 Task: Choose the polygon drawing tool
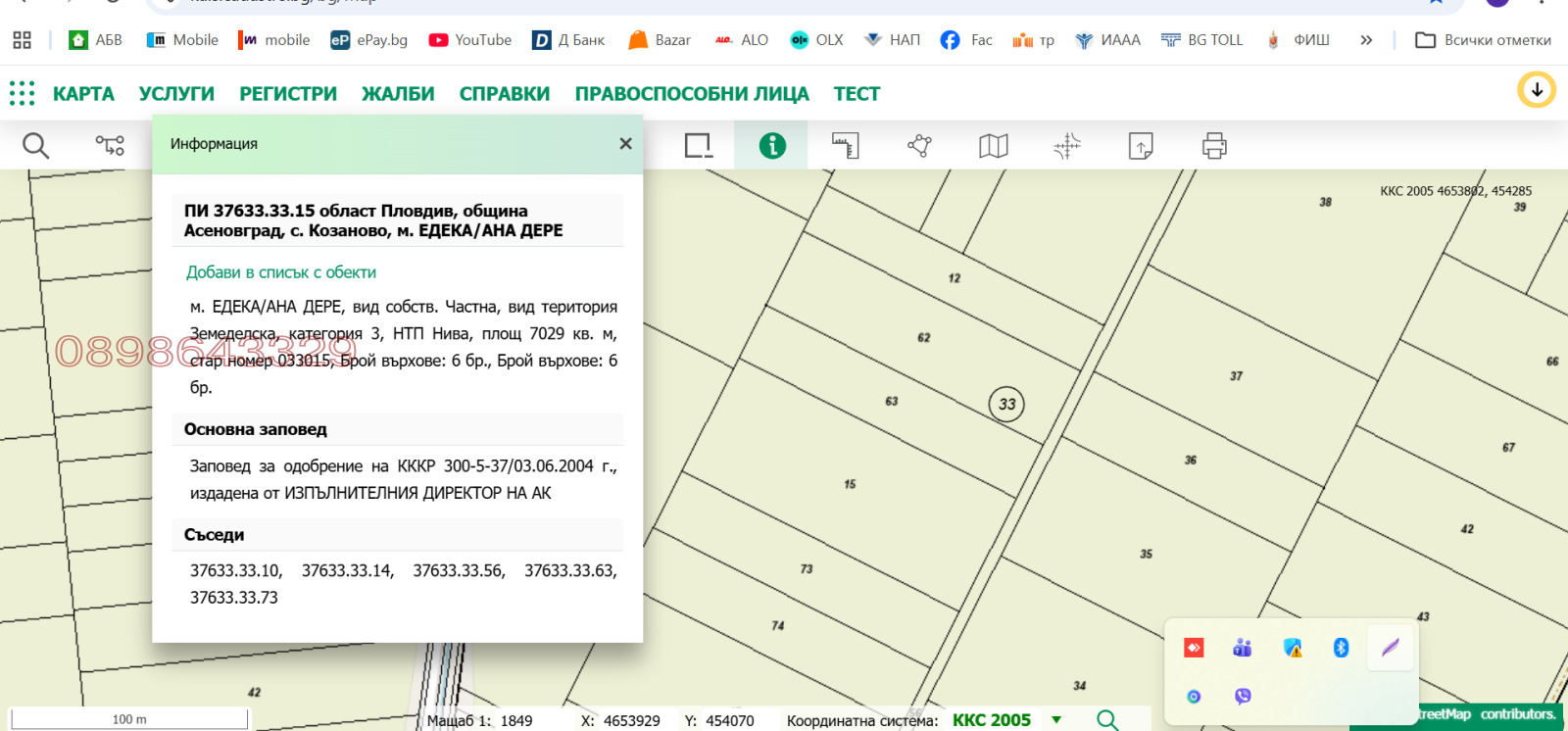coord(919,146)
